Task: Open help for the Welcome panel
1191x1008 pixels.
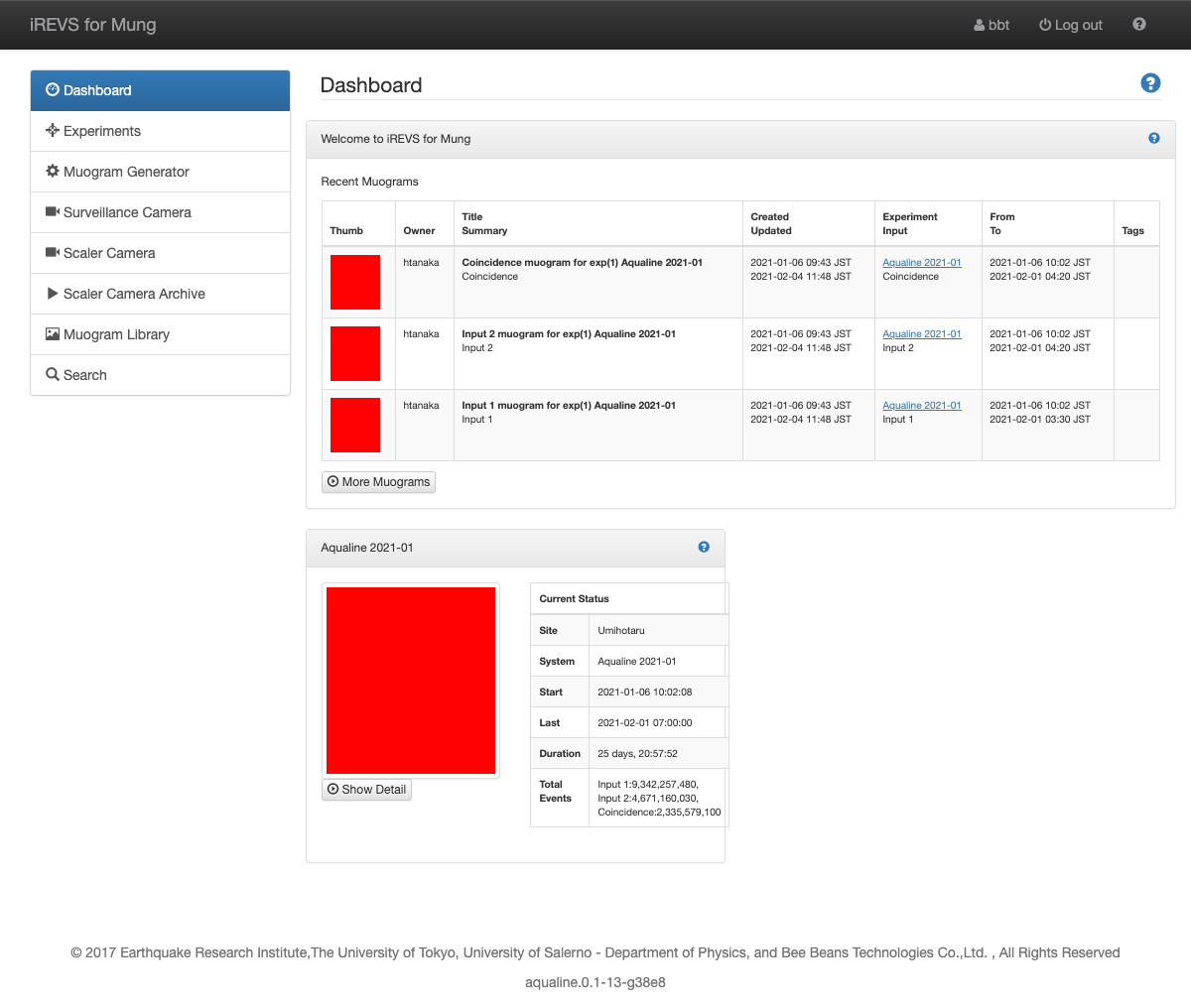Action: pos(1153,139)
